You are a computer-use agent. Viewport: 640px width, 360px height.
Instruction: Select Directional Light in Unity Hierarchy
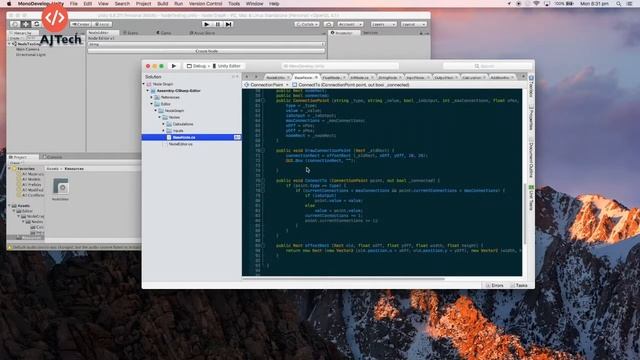[31, 54]
